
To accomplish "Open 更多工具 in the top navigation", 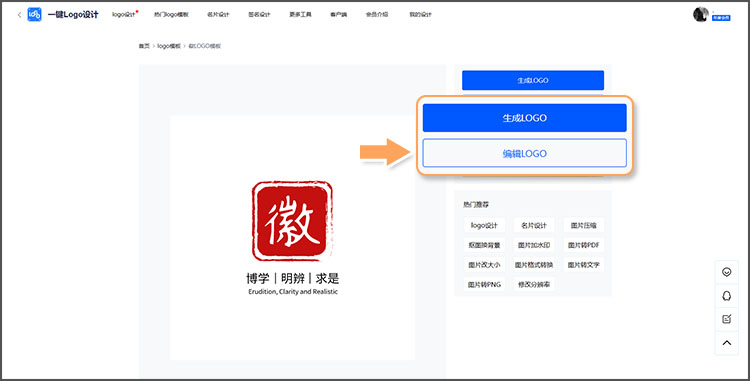I will [x=300, y=14].
